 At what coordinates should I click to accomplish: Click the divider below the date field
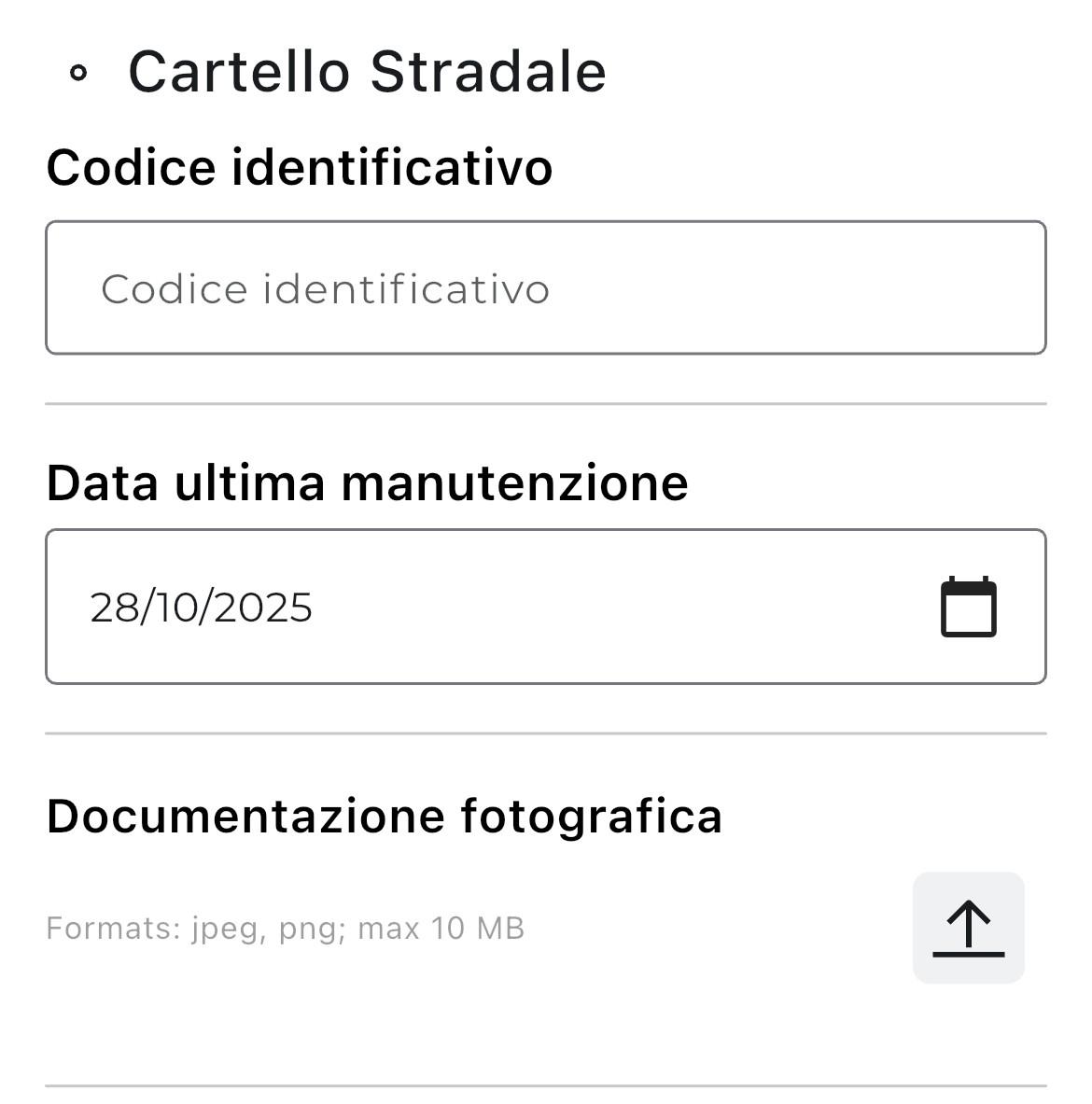pos(546,734)
